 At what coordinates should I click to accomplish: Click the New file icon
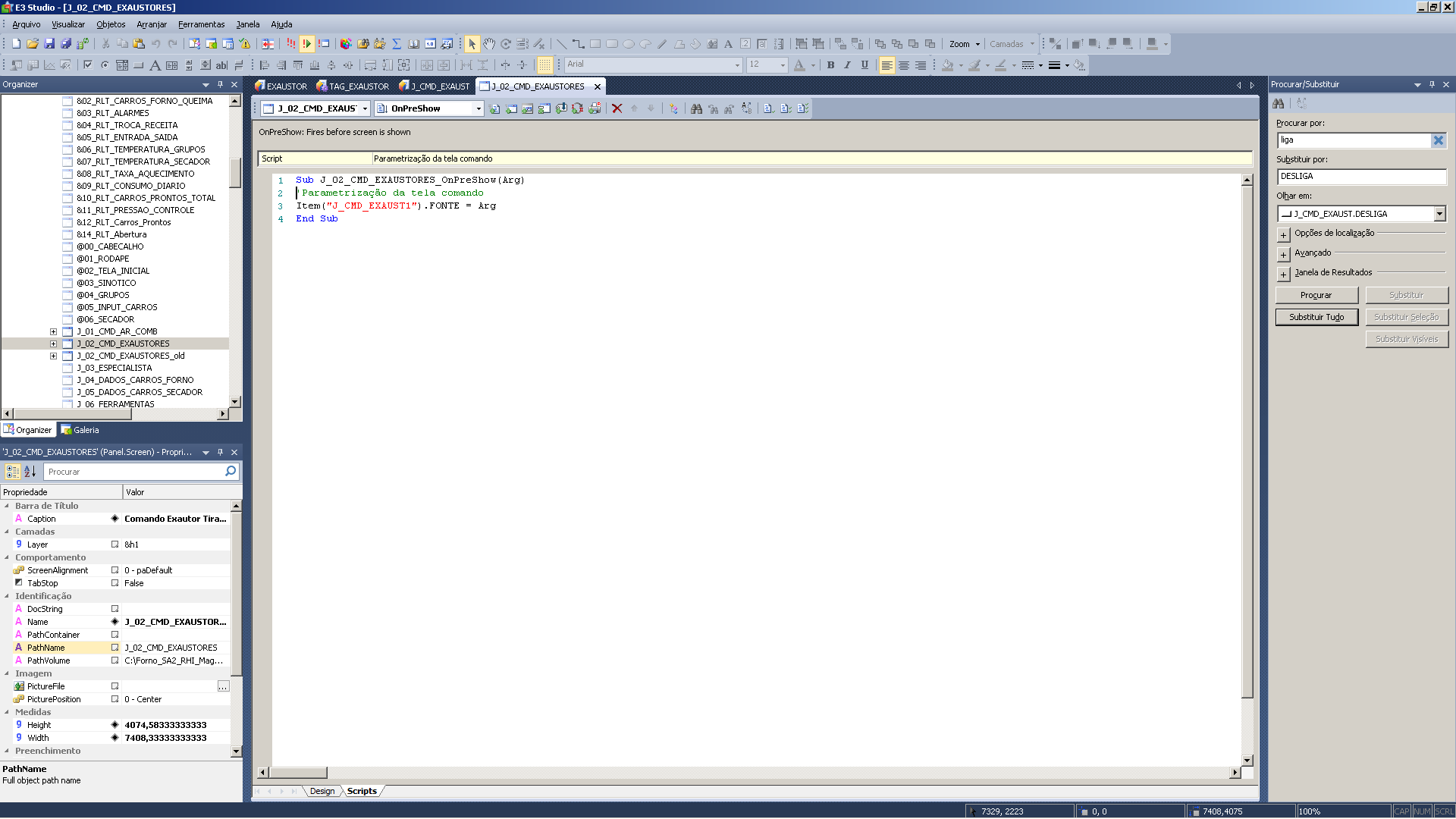(16, 44)
